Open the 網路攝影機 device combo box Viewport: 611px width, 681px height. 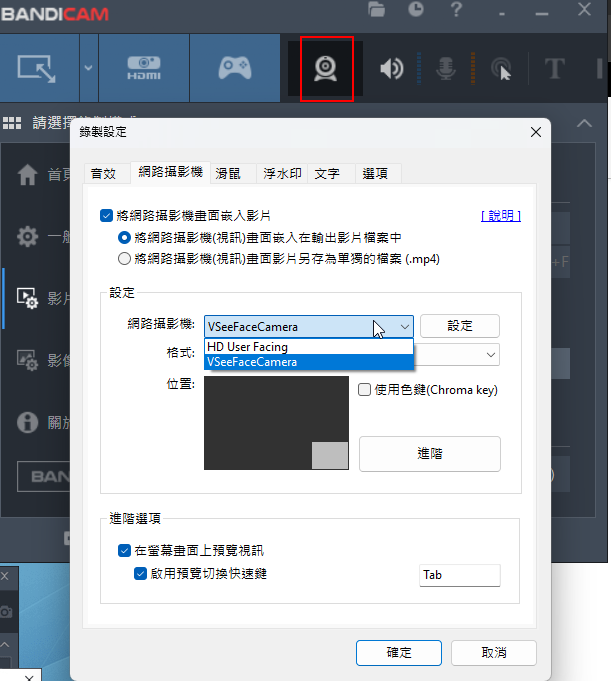point(309,327)
